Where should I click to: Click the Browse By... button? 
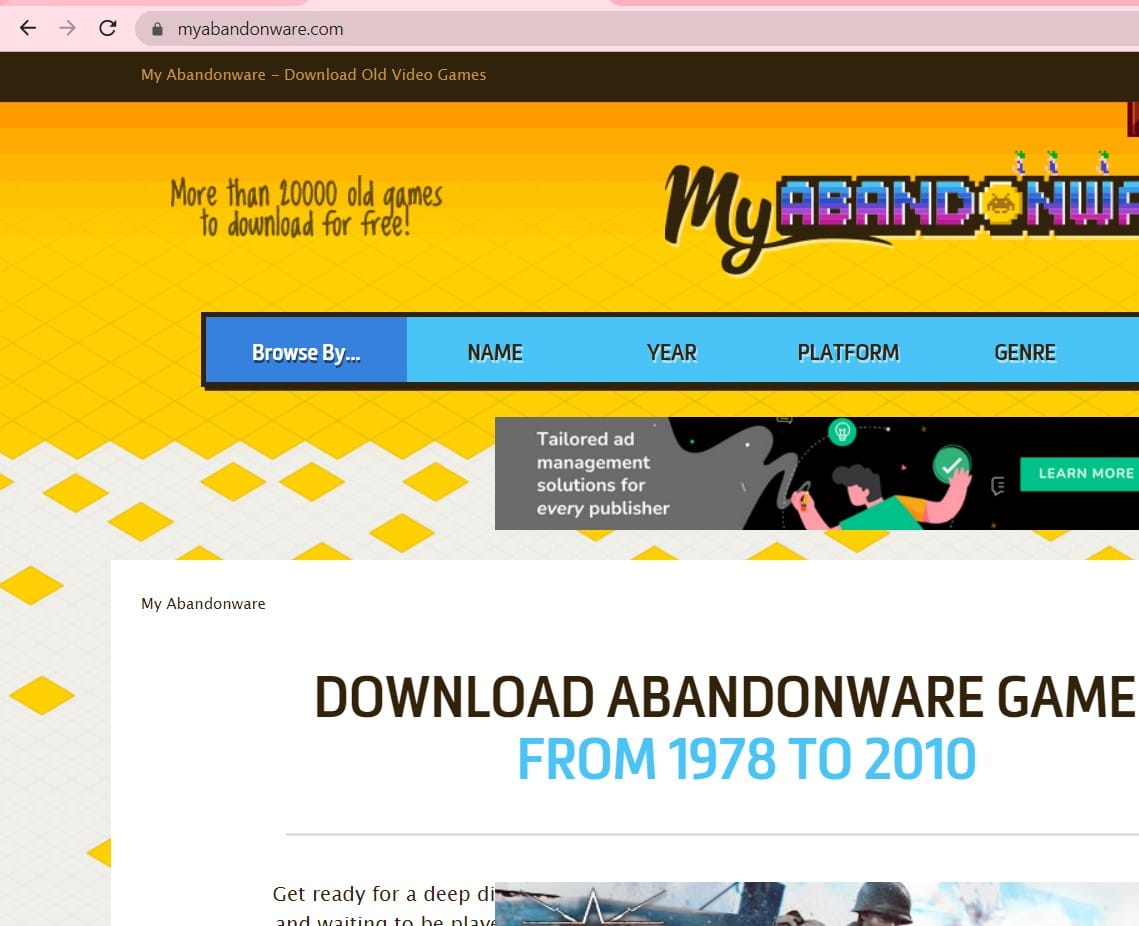(x=306, y=352)
